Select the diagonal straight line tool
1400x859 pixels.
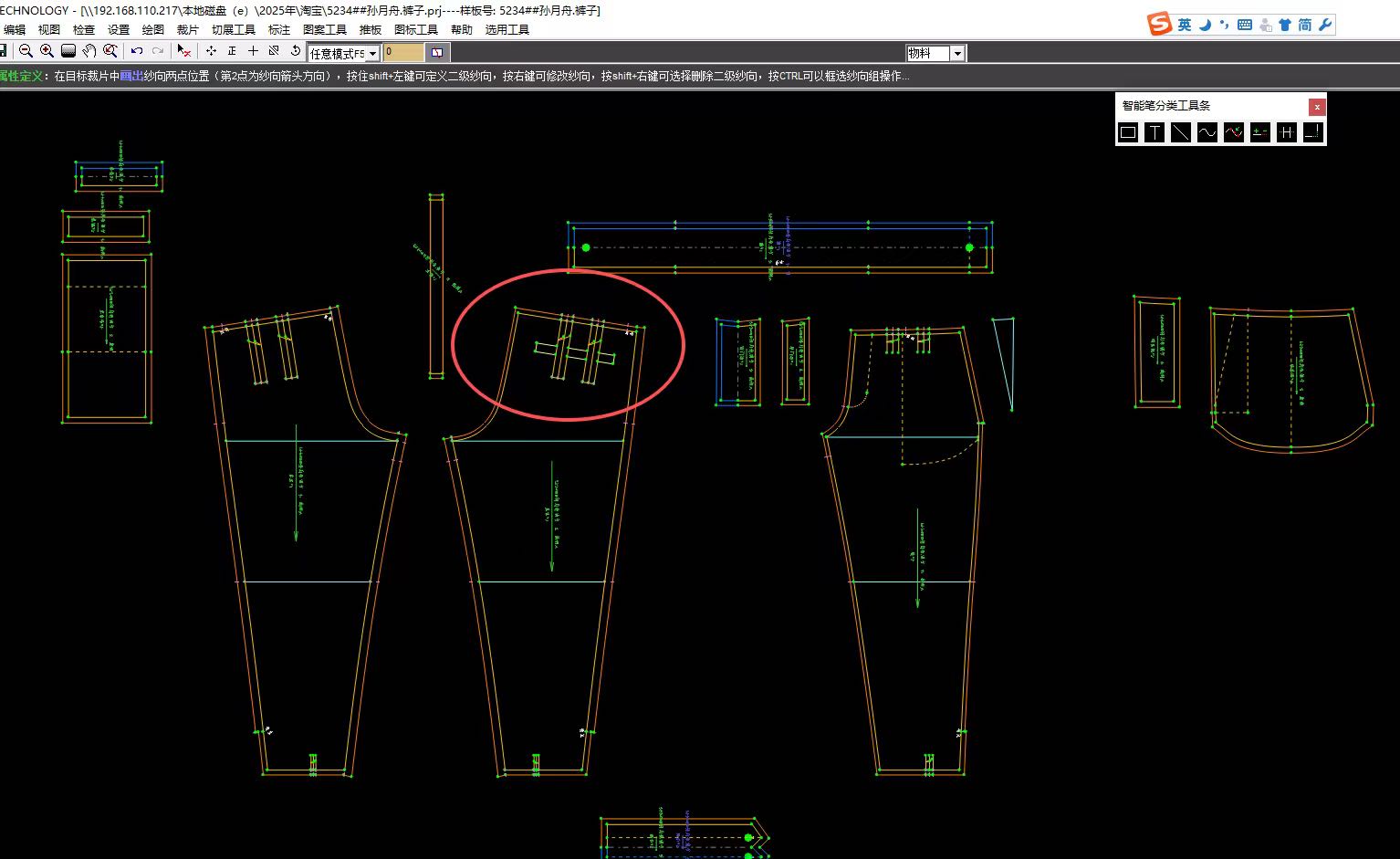(1181, 133)
